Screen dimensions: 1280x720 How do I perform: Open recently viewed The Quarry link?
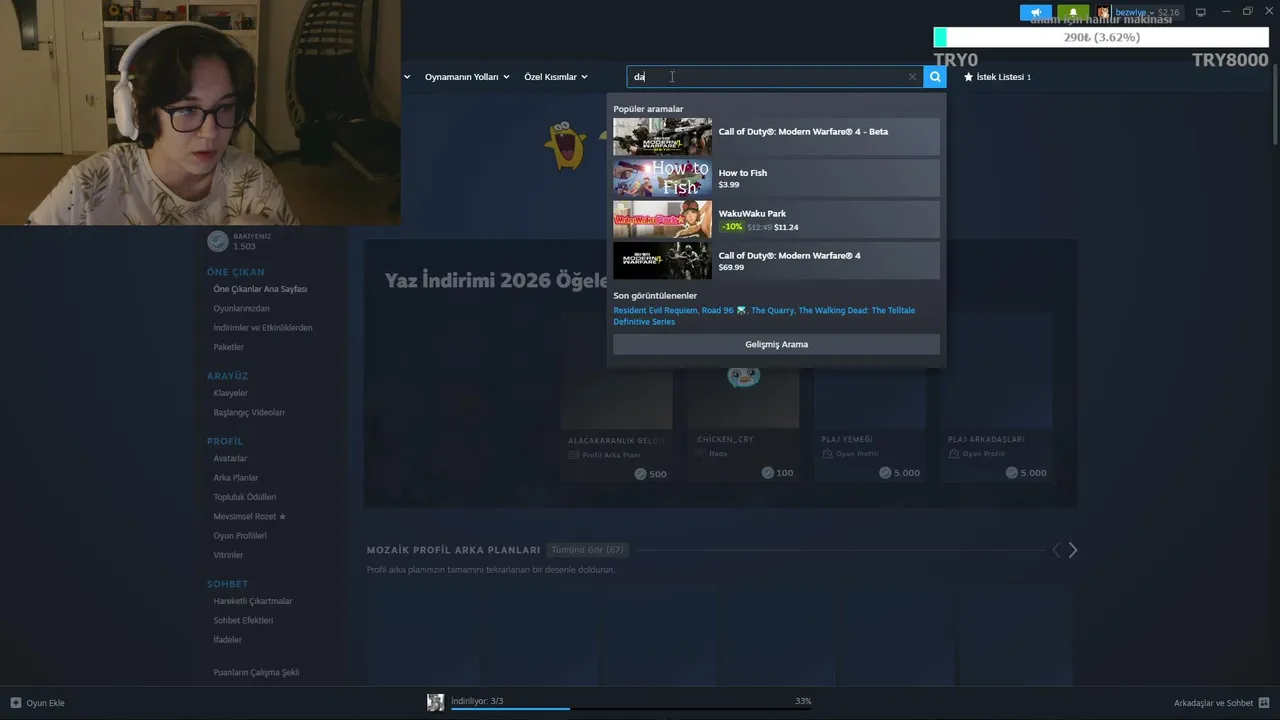(x=772, y=310)
